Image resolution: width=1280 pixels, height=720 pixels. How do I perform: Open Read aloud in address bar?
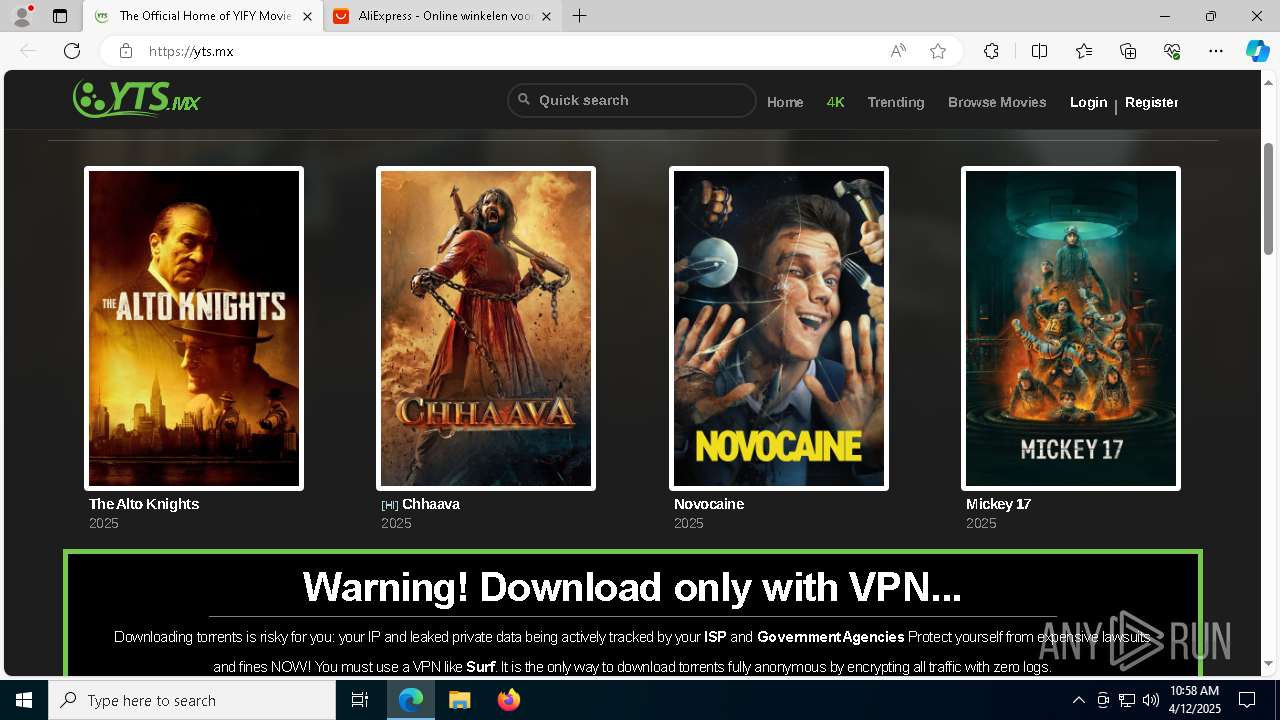[x=898, y=51]
